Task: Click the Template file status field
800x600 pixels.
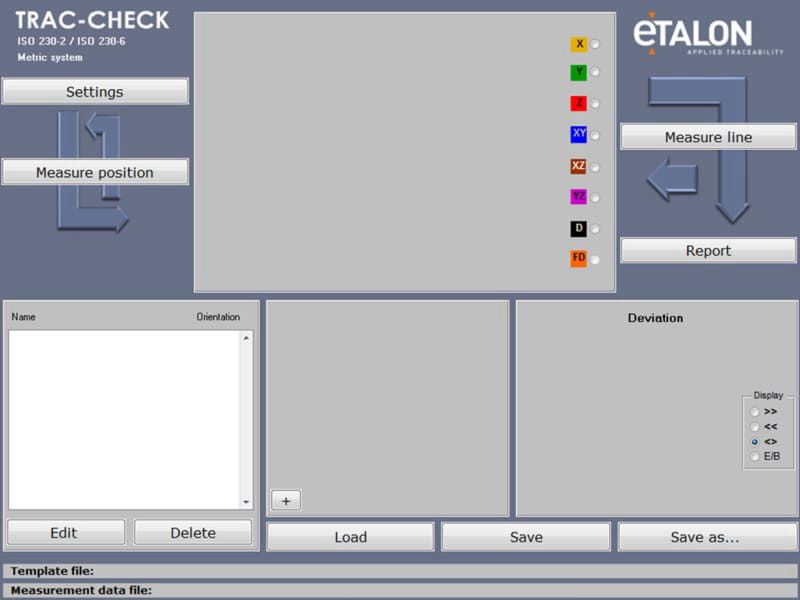Action: pos(400,571)
